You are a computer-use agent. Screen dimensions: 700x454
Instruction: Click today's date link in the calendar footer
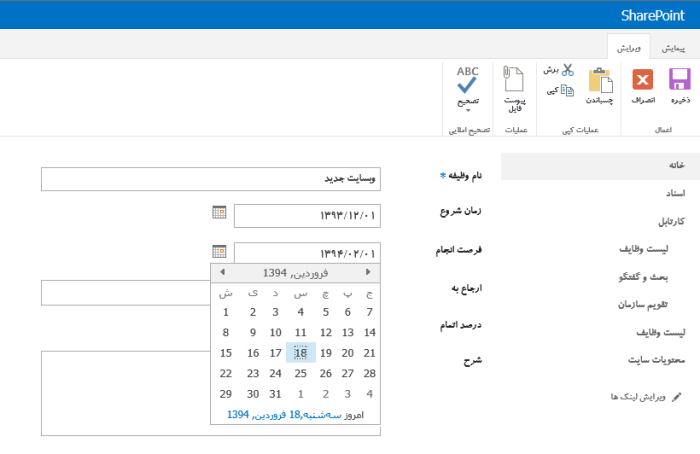(284, 415)
